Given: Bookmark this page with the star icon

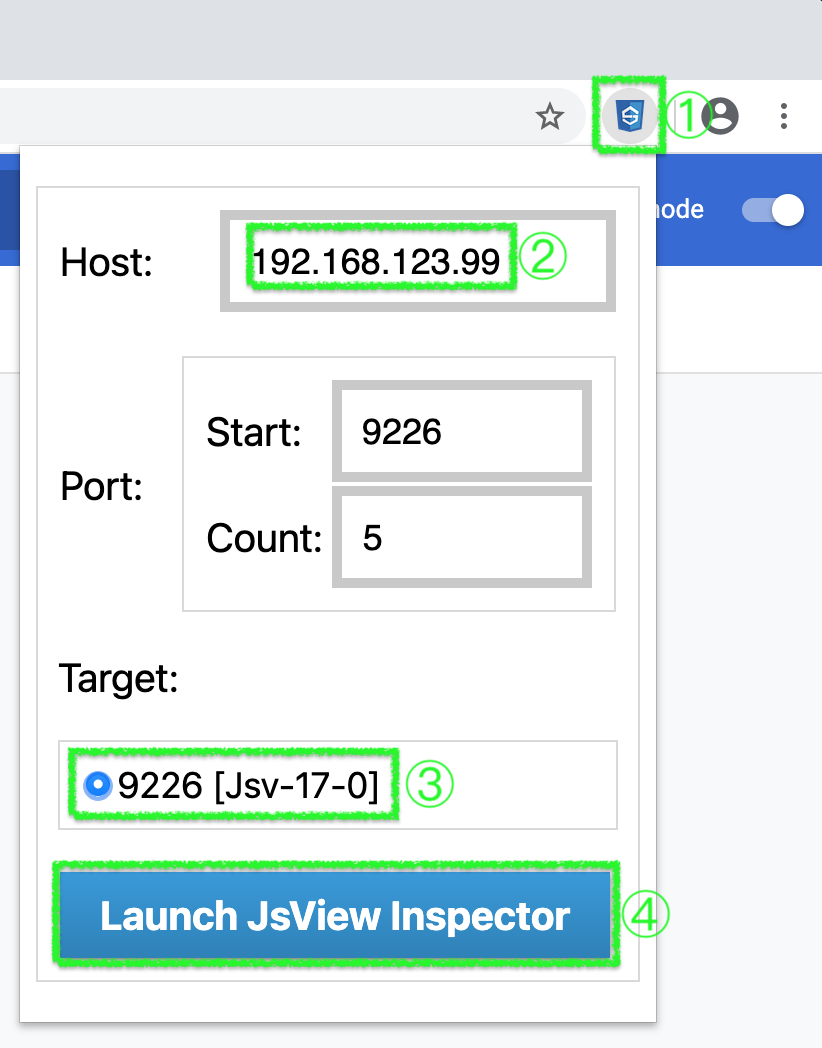Looking at the screenshot, I should click(549, 117).
